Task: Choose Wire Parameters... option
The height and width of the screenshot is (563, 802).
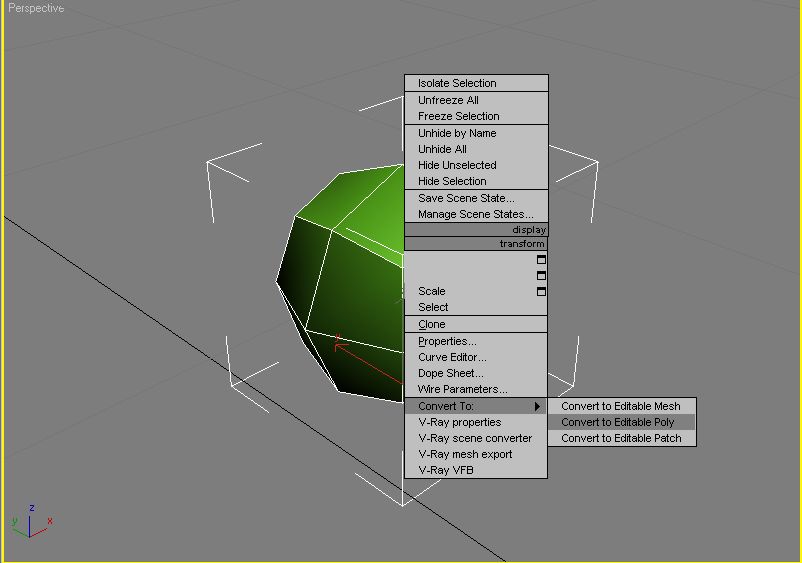Action: (x=476, y=389)
